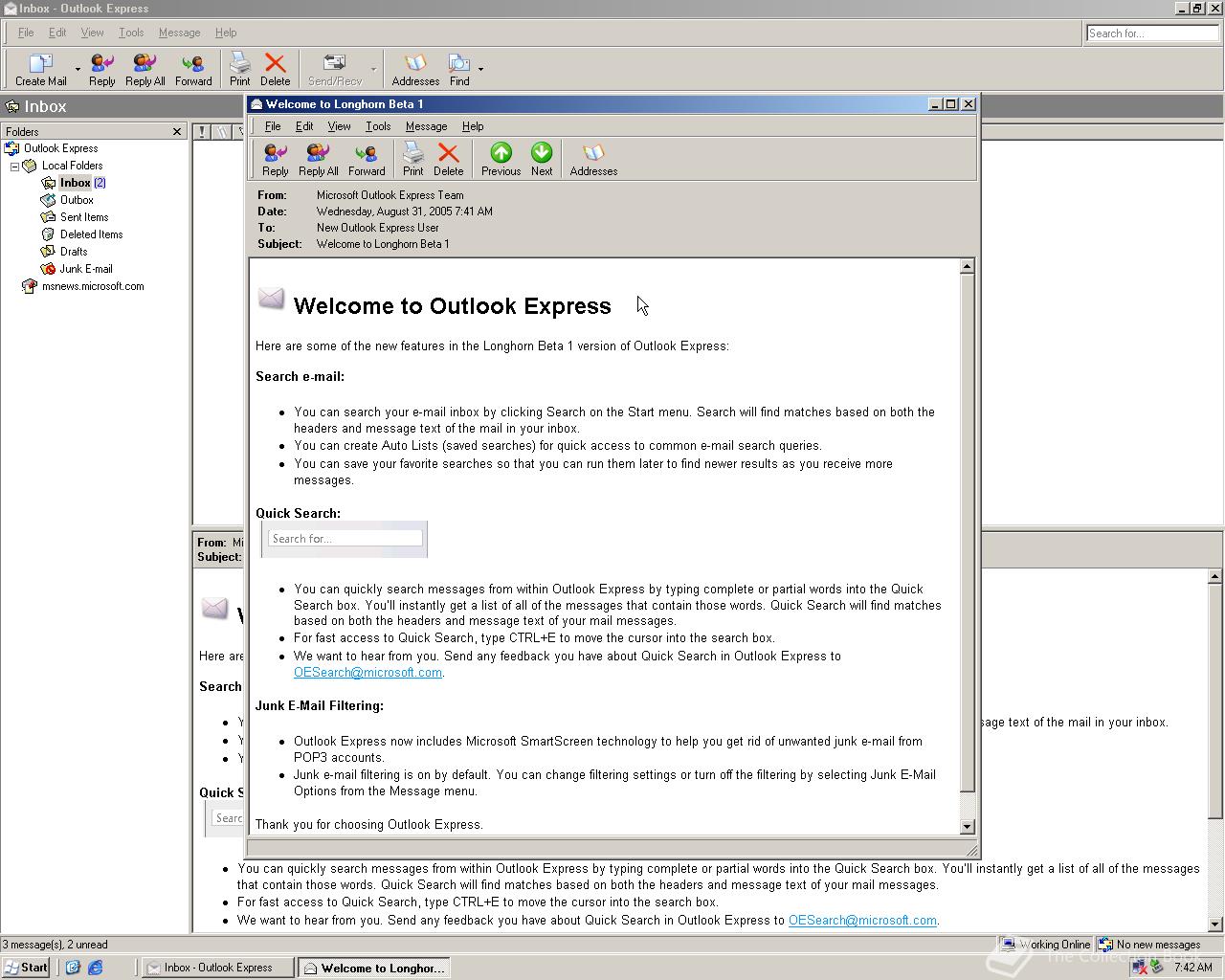Click Create Mail in main toolbar
1225x980 pixels.
coord(41,70)
